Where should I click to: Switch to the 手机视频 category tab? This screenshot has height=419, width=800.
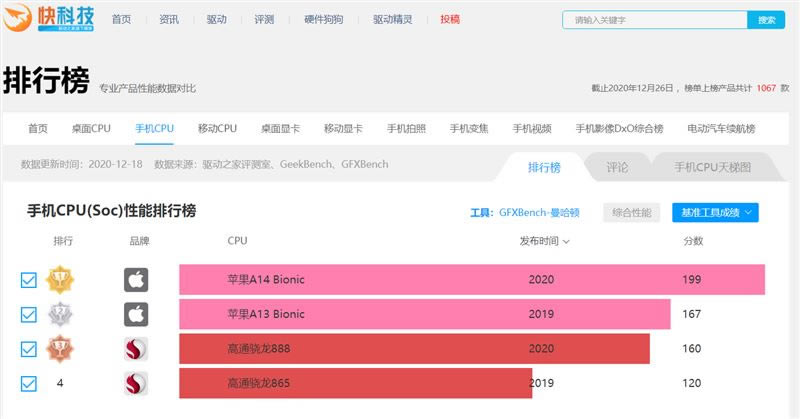[532, 129]
